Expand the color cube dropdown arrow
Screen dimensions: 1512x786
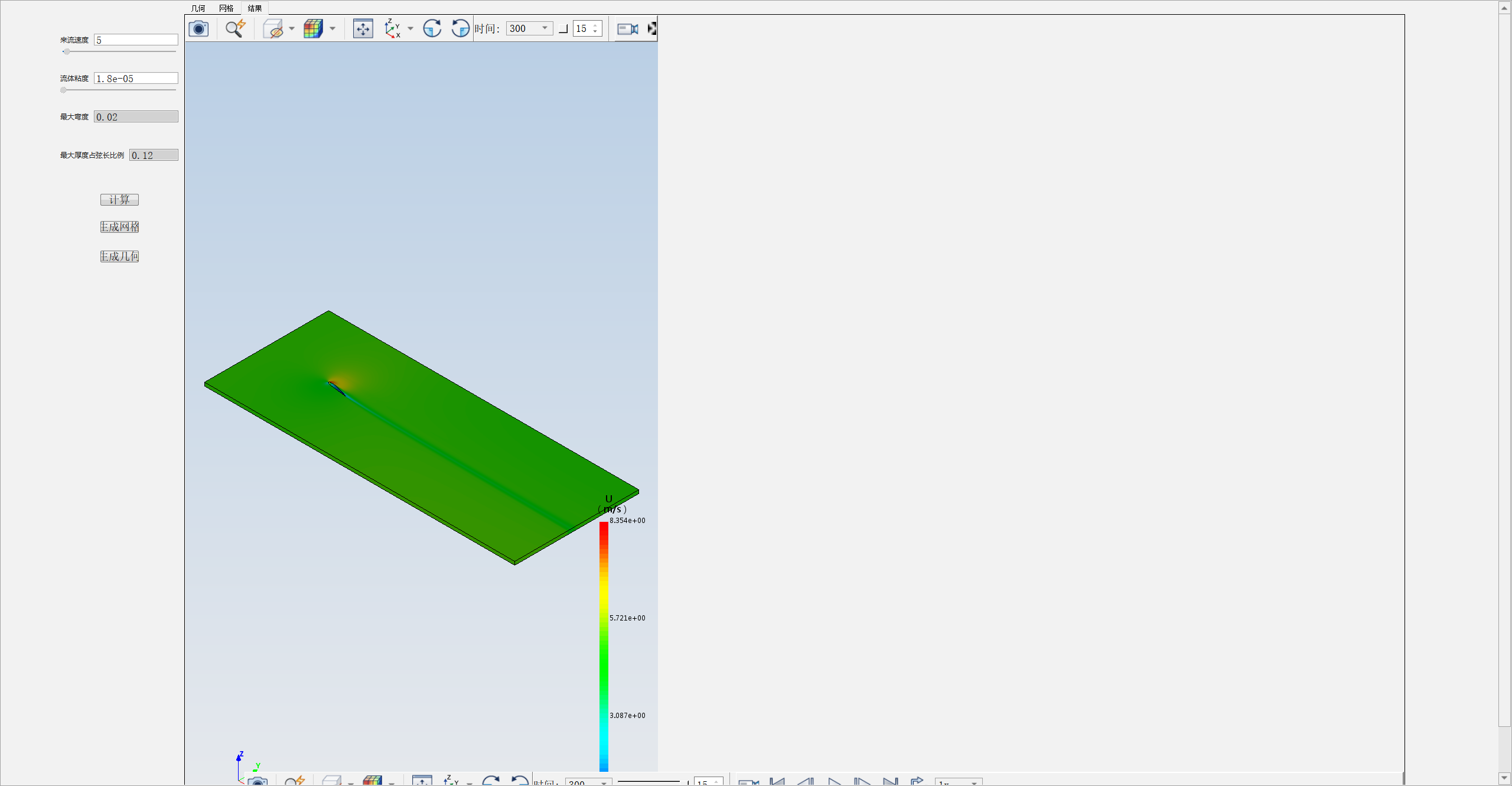pyautogui.click(x=333, y=28)
